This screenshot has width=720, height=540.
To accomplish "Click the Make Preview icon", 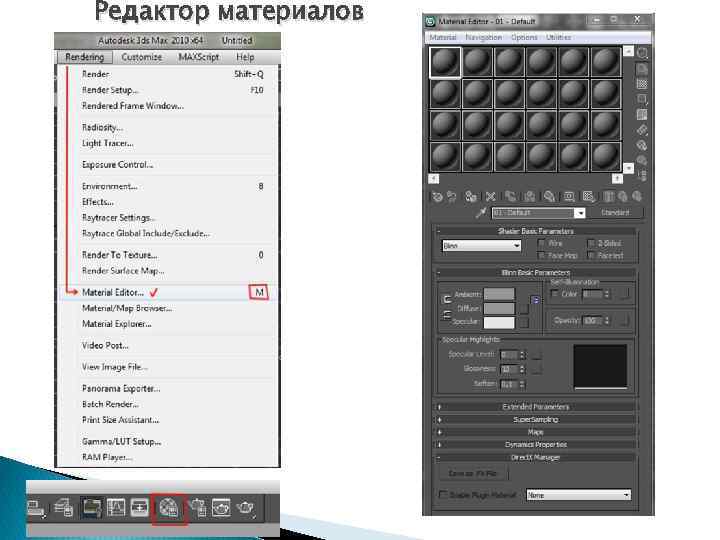I will tap(642, 130).
